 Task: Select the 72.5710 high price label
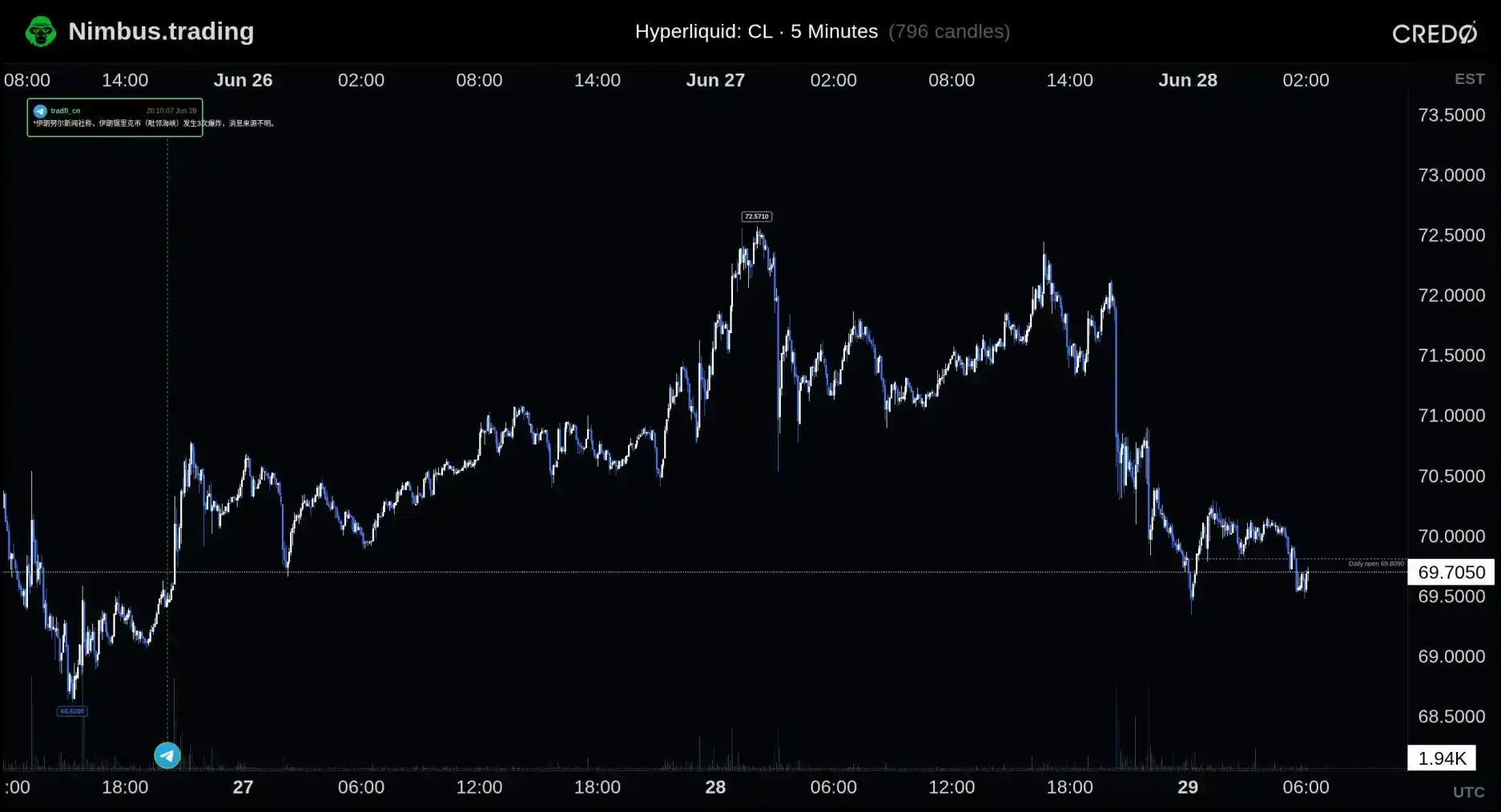pyautogui.click(x=757, y=216)
